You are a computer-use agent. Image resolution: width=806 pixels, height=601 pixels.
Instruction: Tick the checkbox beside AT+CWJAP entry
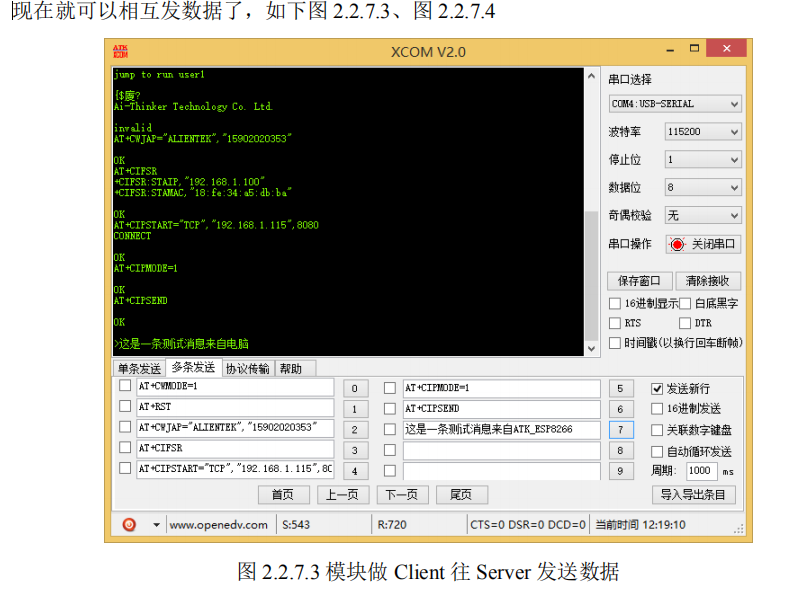(125, 426)
